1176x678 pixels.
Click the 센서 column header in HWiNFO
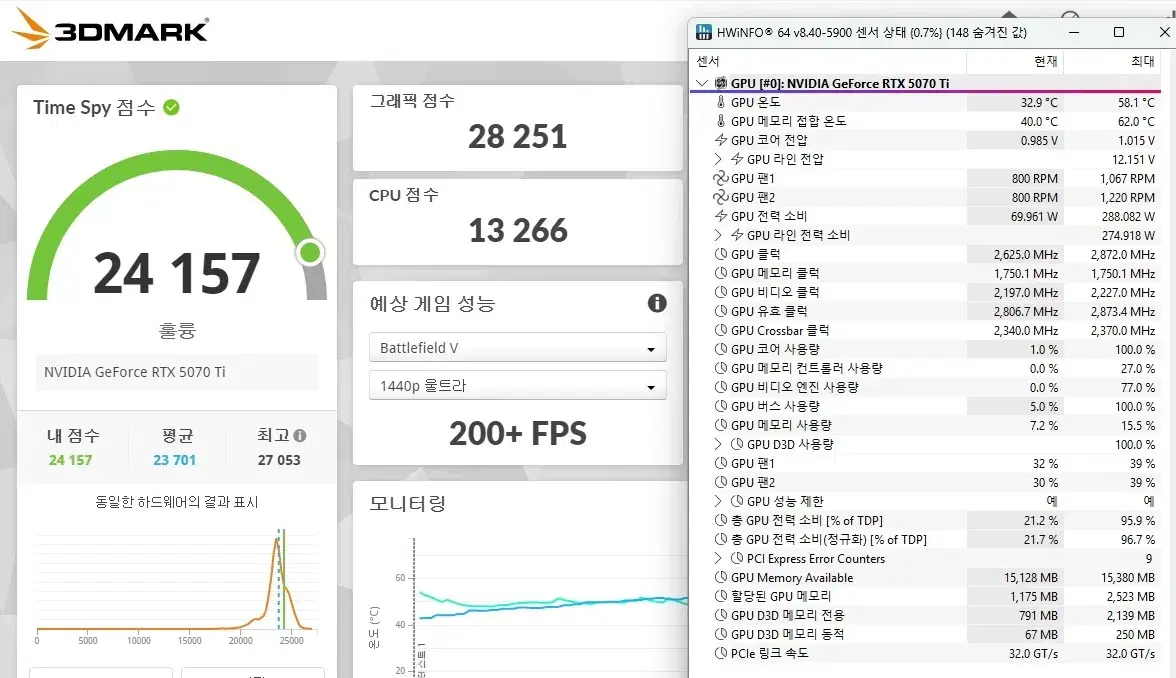[x=828, y=62]
